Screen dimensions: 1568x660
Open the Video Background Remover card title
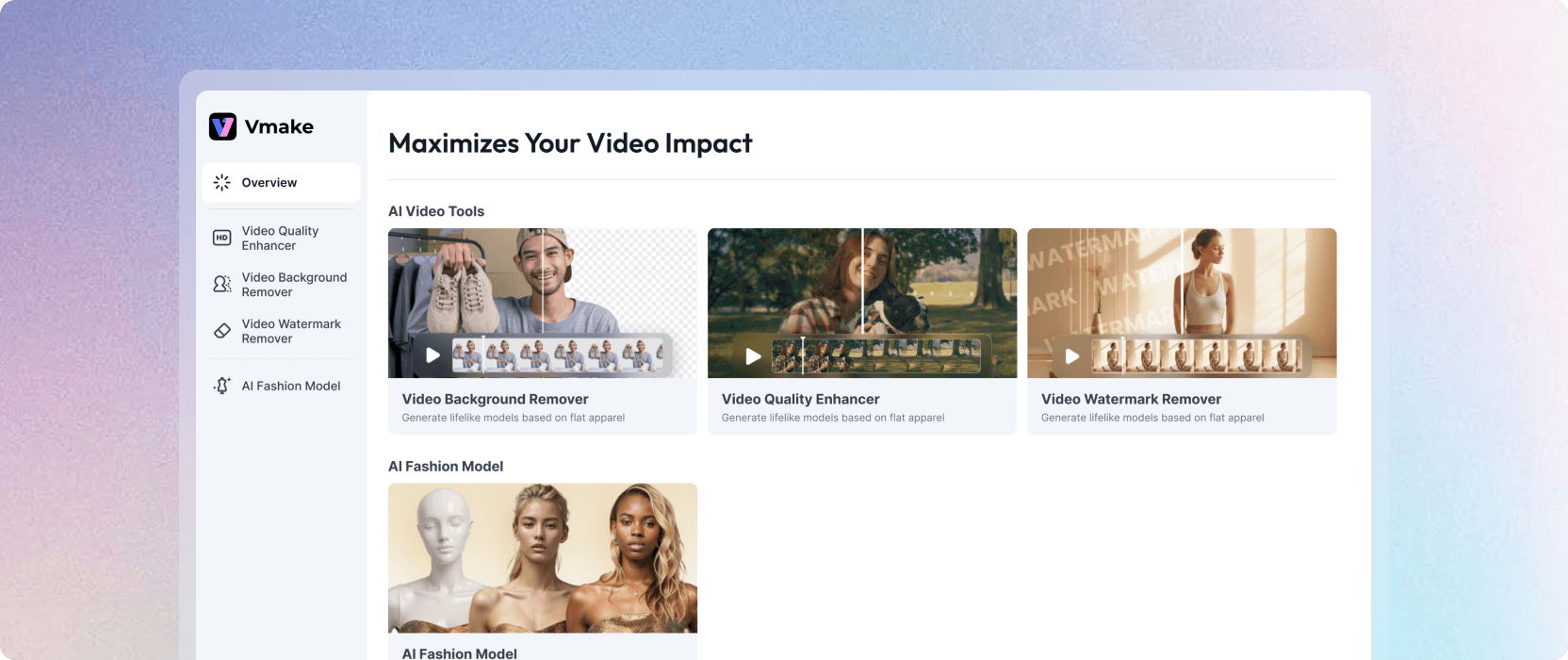[495, 399]
